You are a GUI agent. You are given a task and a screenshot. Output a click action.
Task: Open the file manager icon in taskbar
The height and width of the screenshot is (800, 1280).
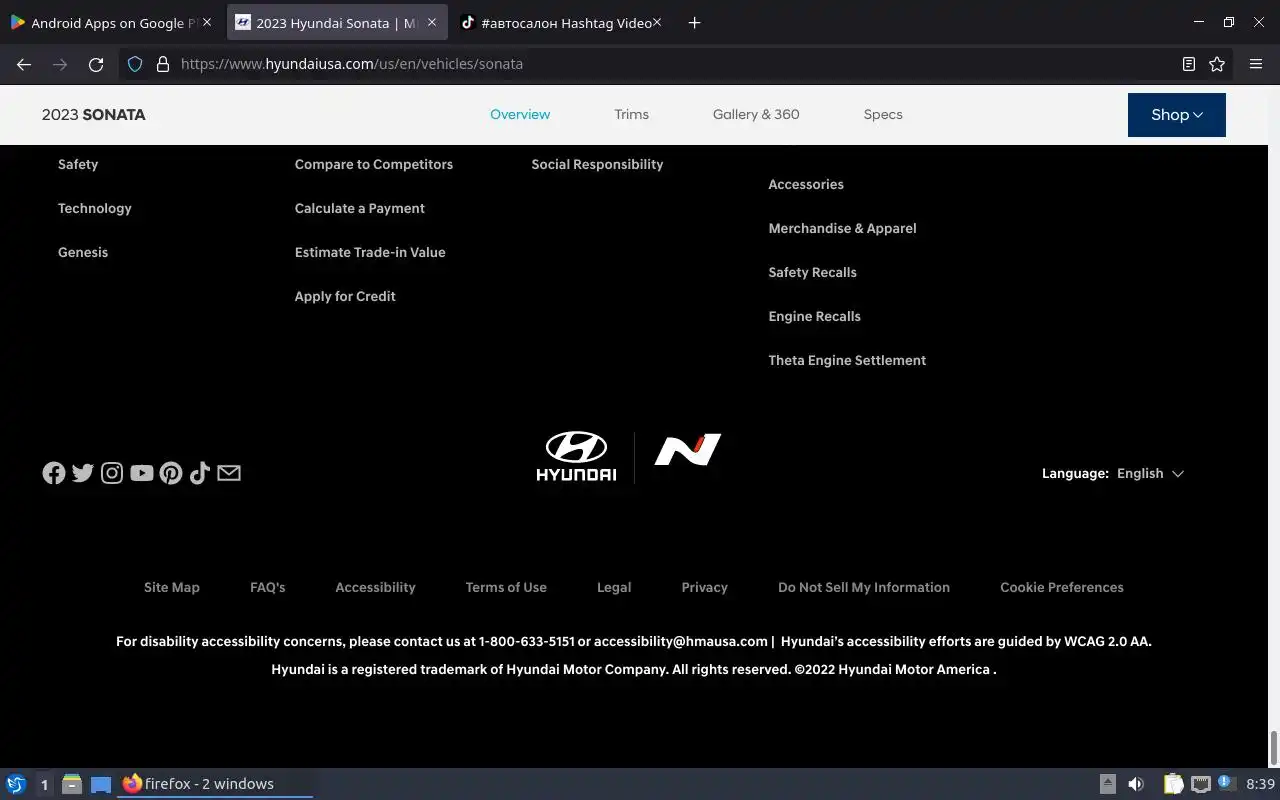click(x=72, y=784)
